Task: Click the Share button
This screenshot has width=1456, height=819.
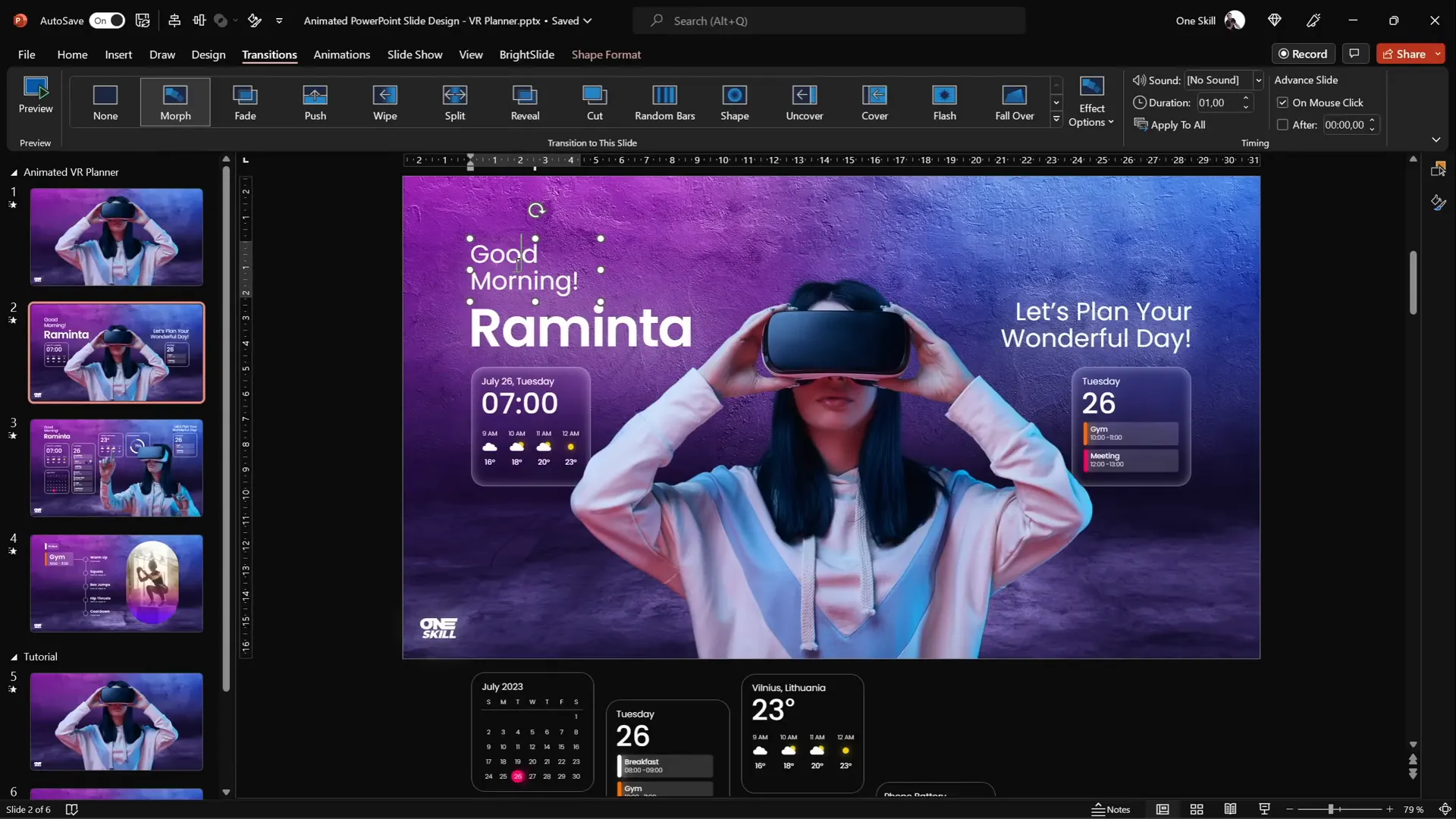Action: pos(1408,53)
